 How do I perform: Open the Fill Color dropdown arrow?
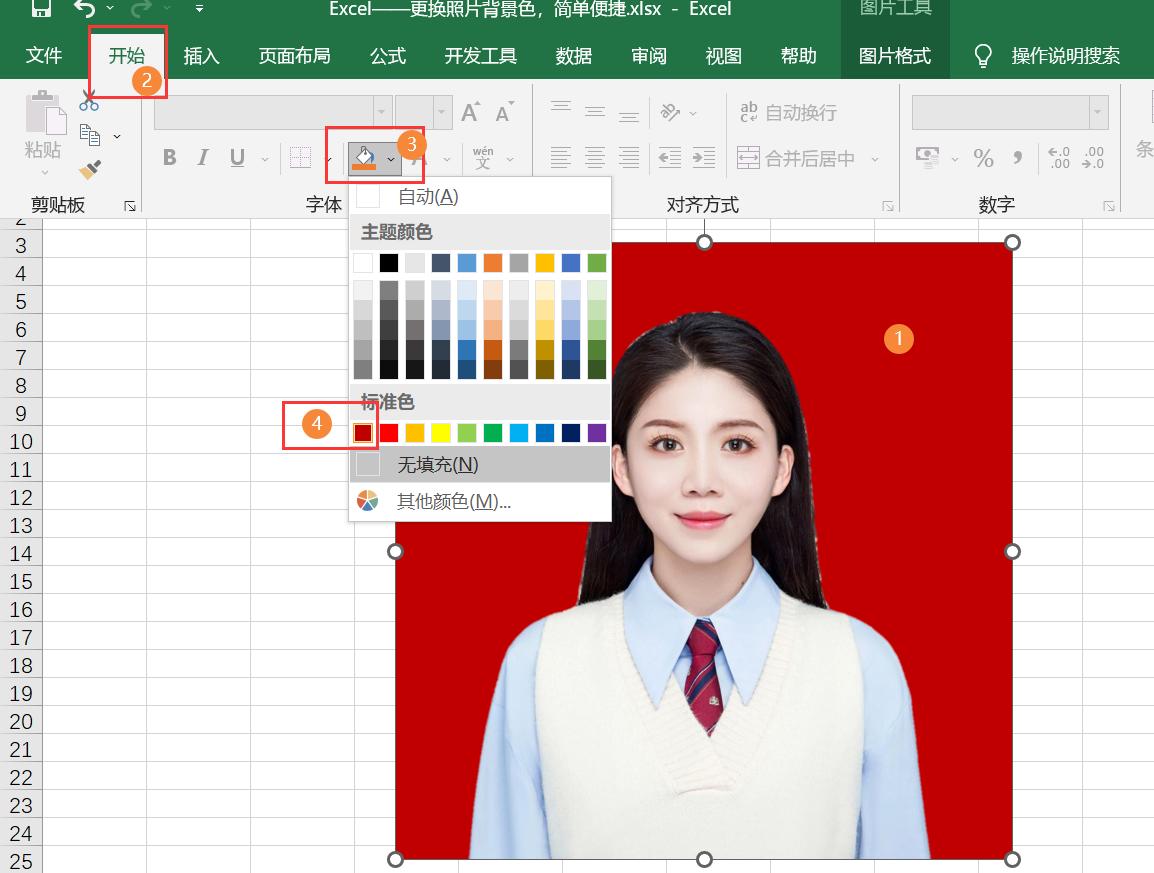coord(390,158)
